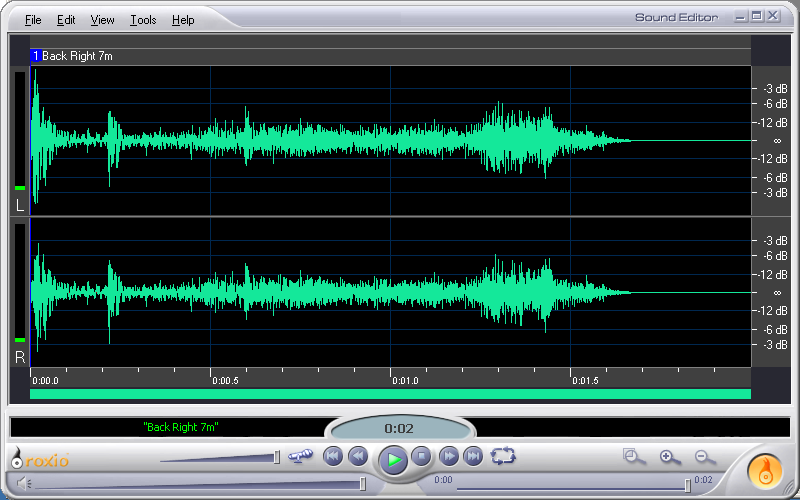Open the Edit menu

66,20
